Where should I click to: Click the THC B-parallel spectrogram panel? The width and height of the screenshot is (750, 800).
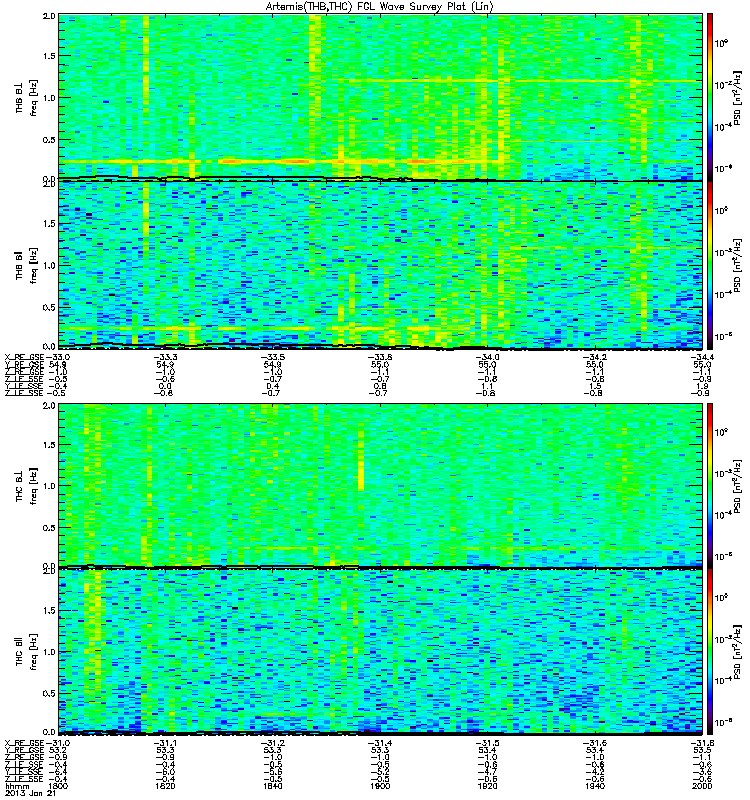point(380,652)
